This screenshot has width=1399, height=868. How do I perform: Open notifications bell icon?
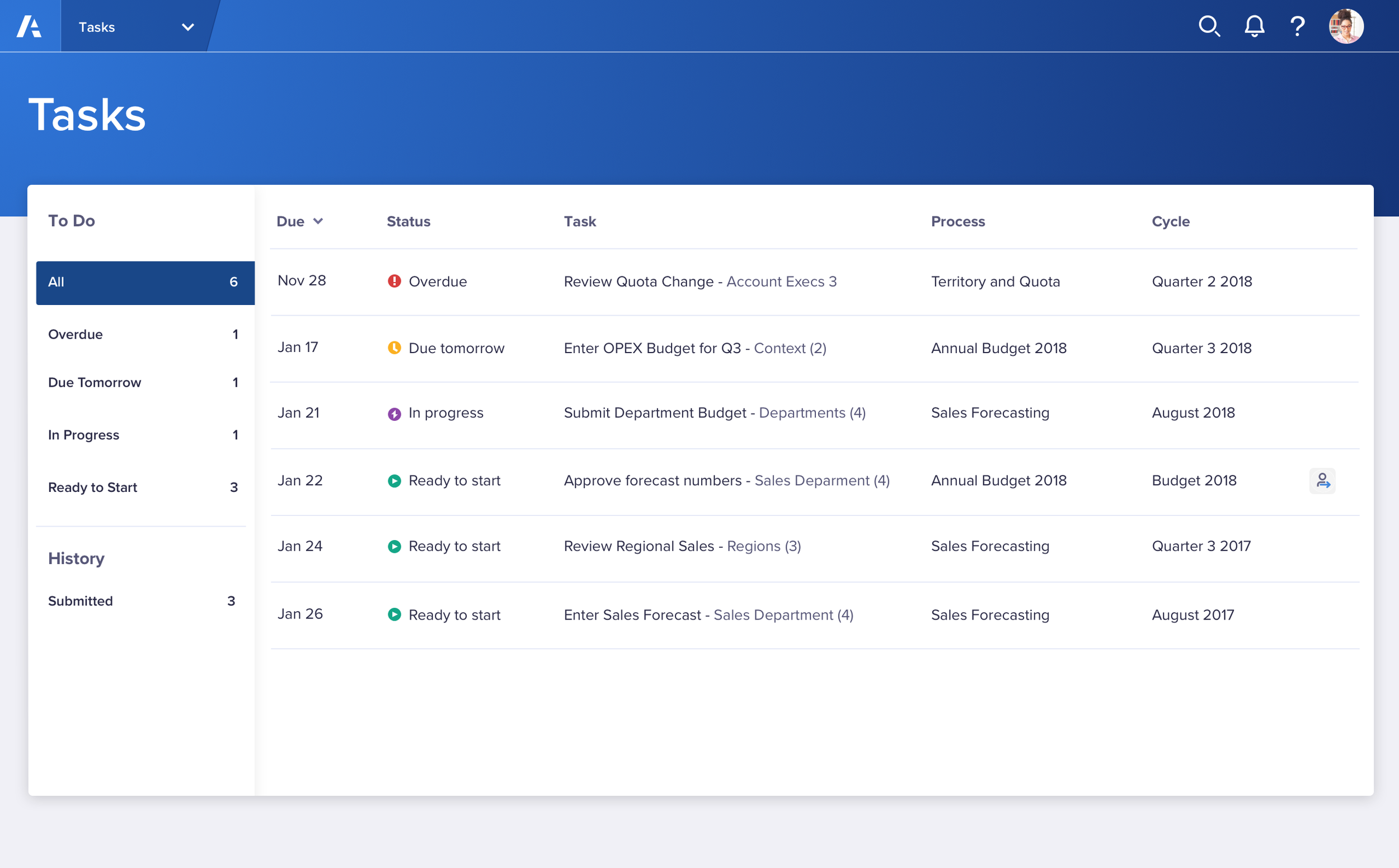(1254, 26)
